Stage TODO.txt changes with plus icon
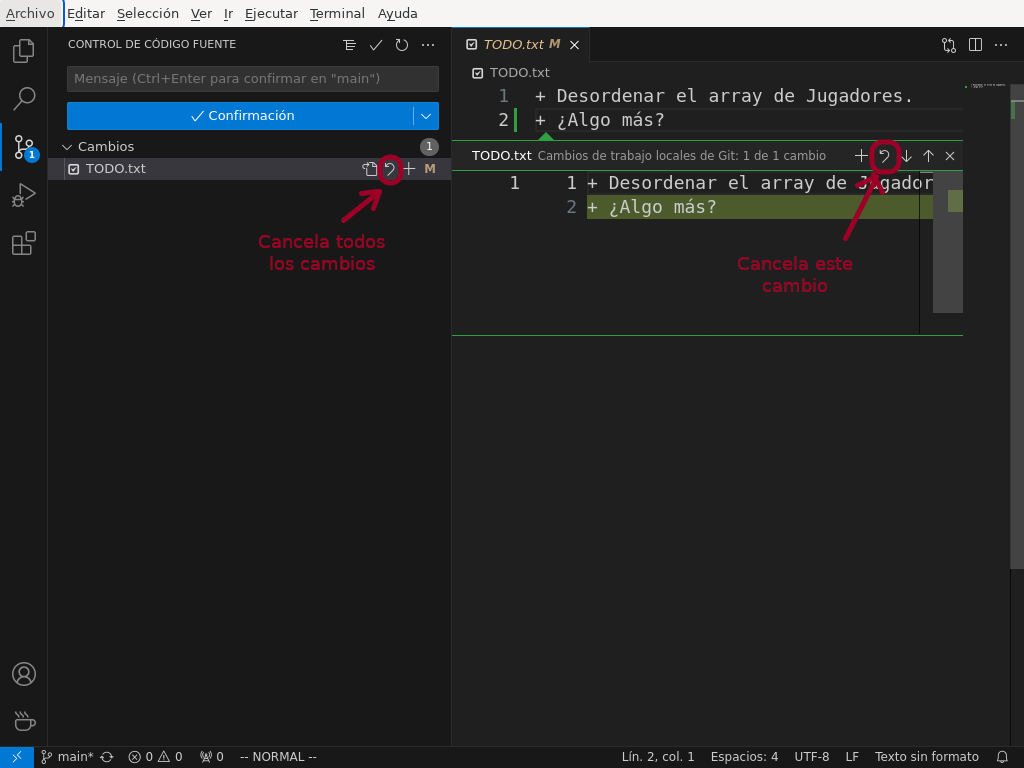Viewport: 1024px width, 768px height. point(409,169)
